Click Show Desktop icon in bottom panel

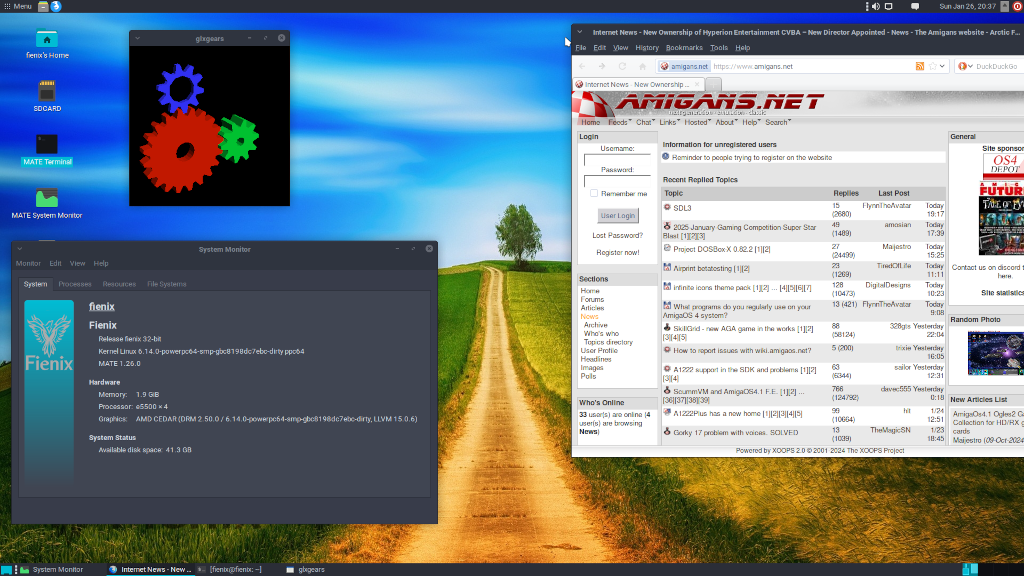(x=7, y=569)
